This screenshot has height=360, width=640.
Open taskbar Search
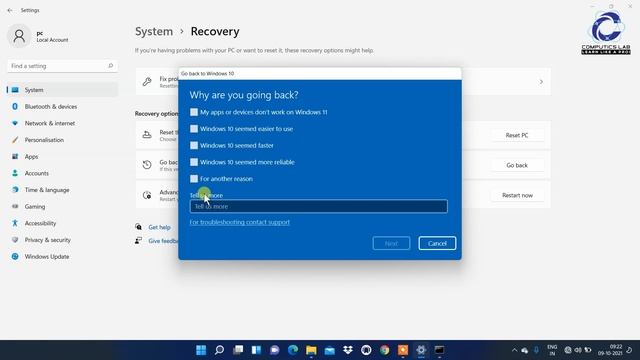pyautogui.click(x=220, y=350)
